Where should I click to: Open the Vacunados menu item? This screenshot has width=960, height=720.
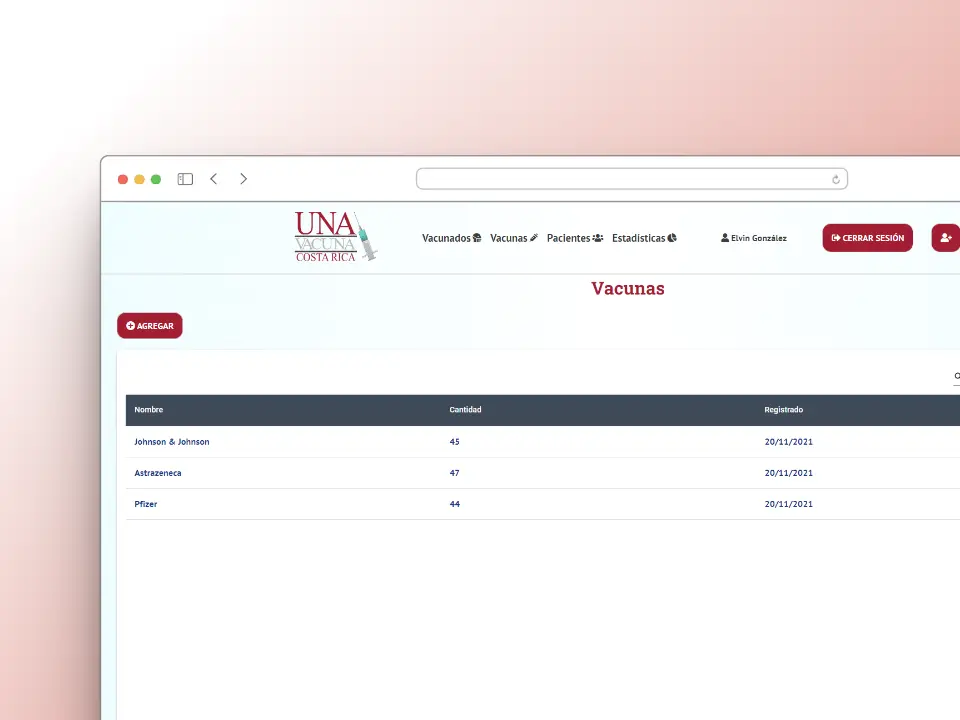click(451, 238)
